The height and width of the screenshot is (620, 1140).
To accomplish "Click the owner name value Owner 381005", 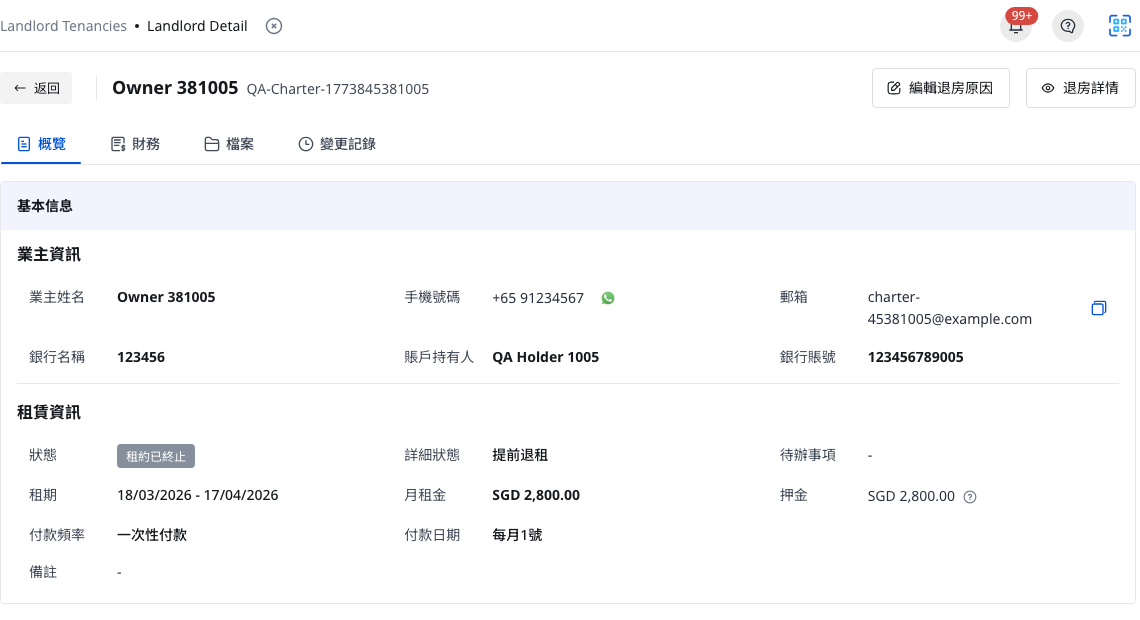I will (x=166, y=297).
